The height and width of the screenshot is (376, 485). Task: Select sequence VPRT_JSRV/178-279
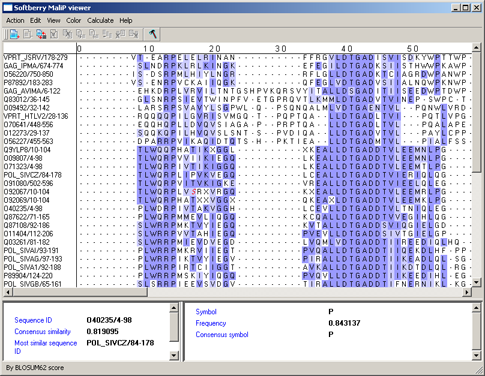[x=36, y=57]
